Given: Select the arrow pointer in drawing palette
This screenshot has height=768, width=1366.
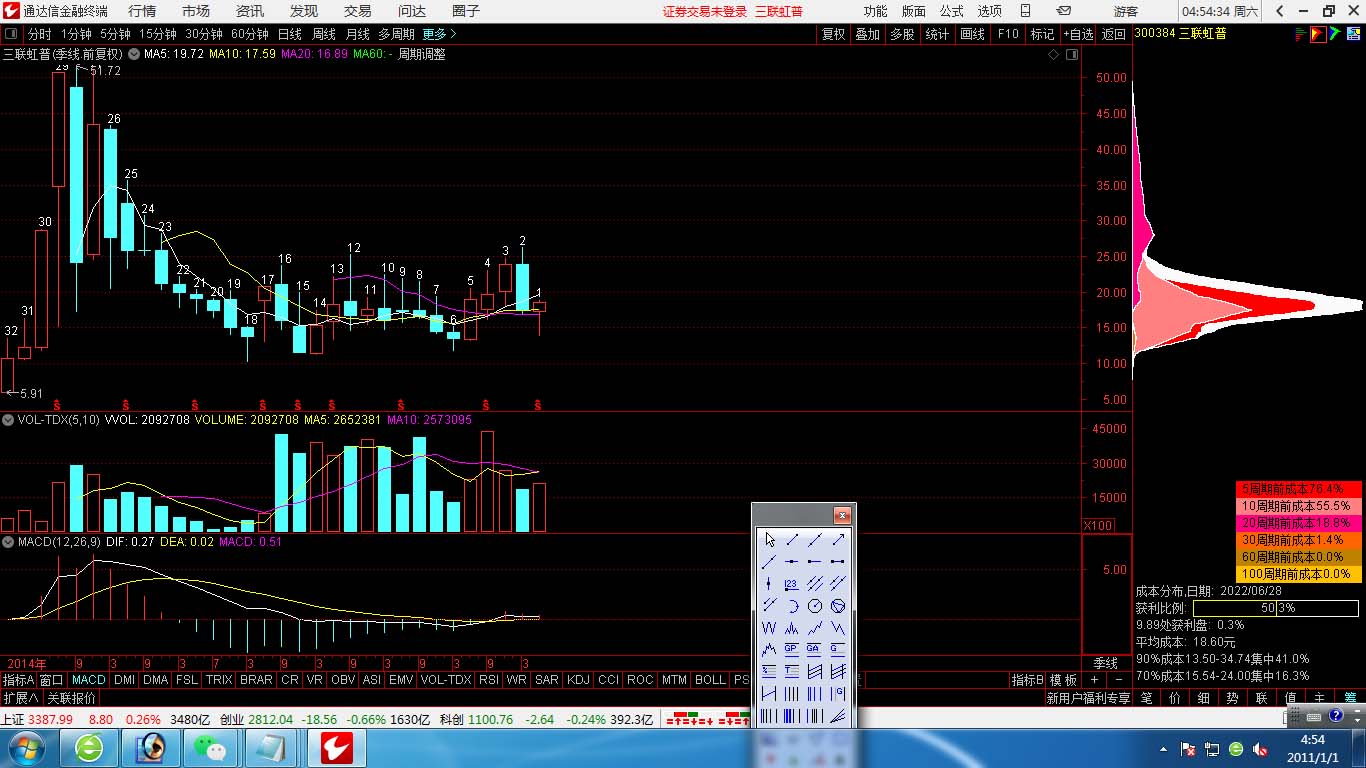Looking at the screenshot, I should pyautogui.click(x=769, y=539).
